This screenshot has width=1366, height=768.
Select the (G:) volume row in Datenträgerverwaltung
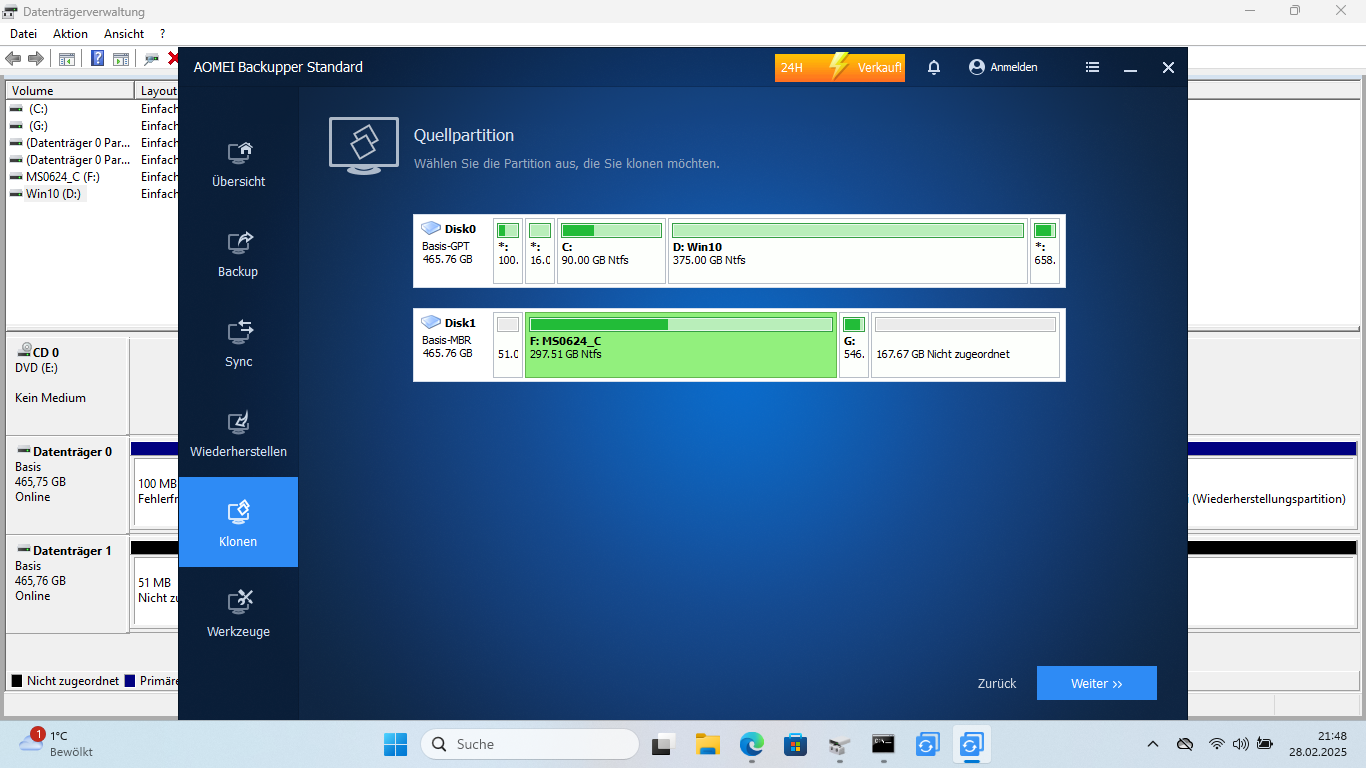click(92, 125)
